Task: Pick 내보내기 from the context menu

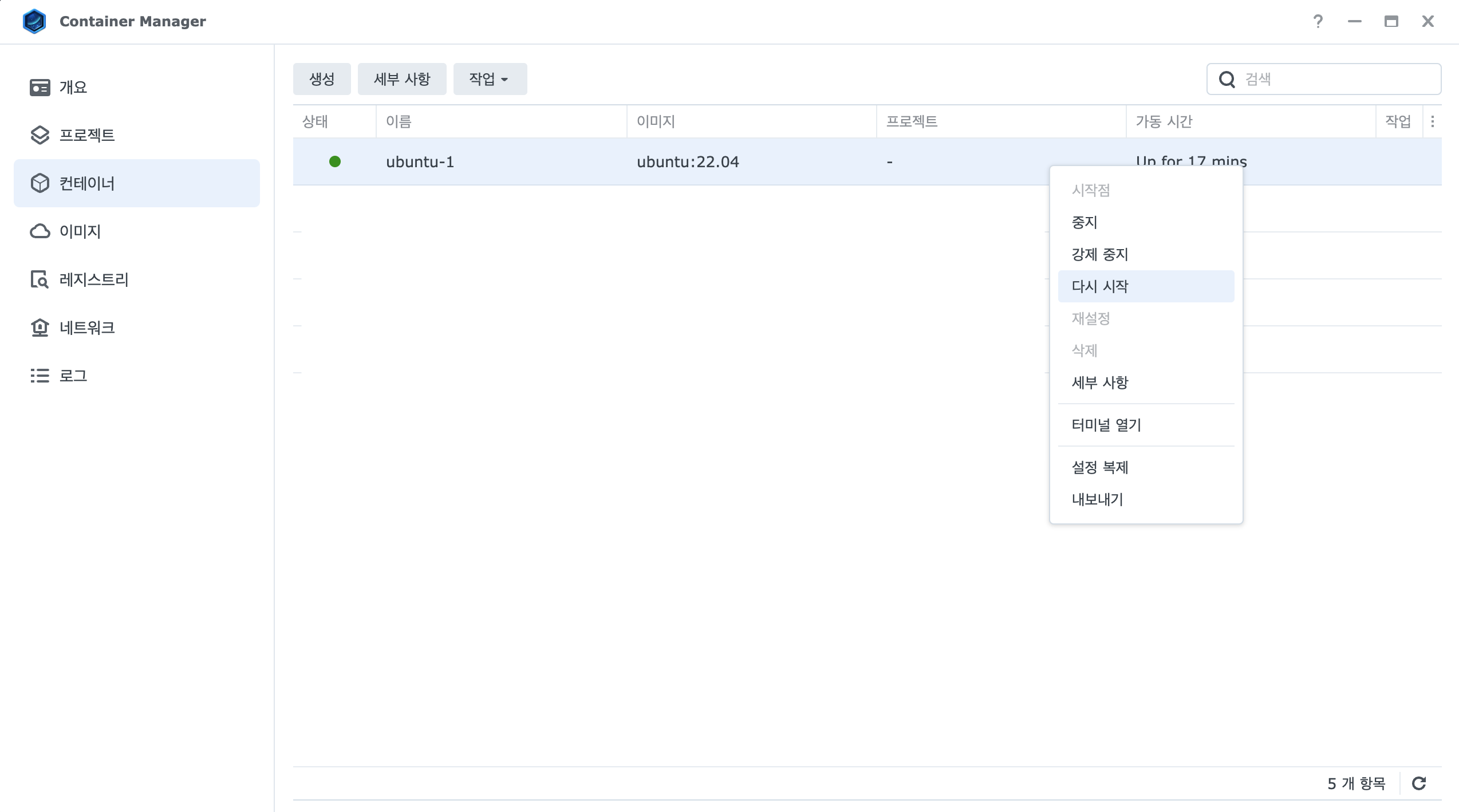Action: point(1097,499)
